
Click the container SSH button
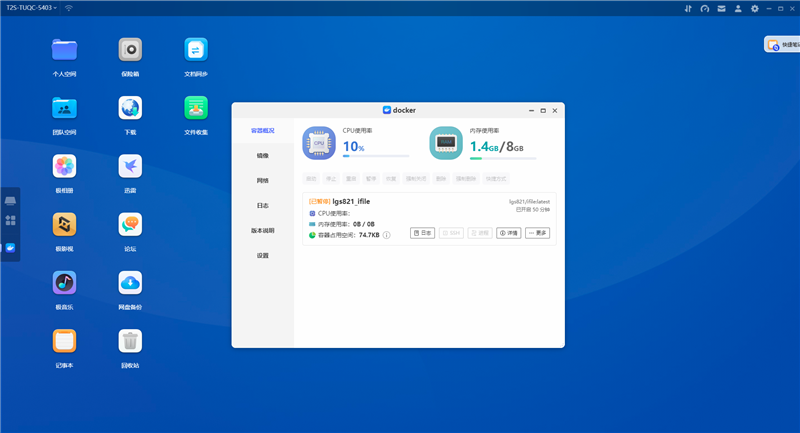[x=451, y=233]
